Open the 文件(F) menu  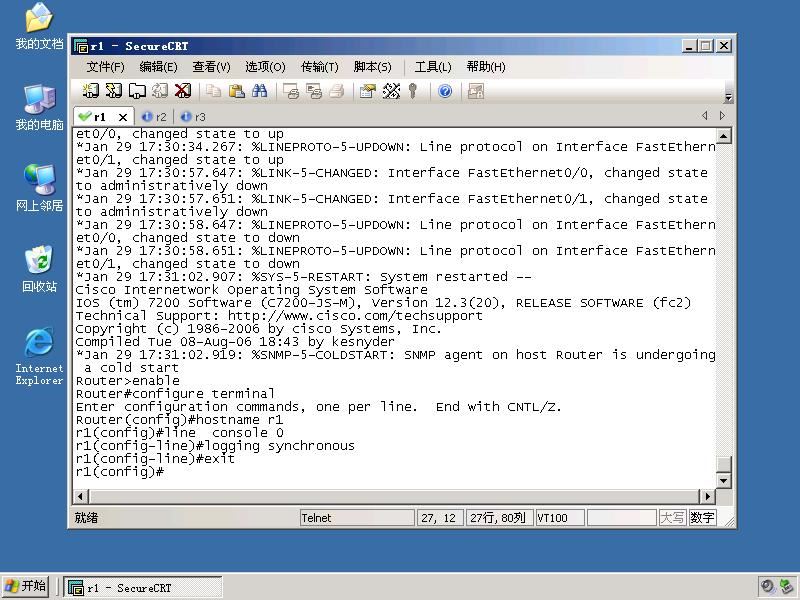[x=105, y=67]
